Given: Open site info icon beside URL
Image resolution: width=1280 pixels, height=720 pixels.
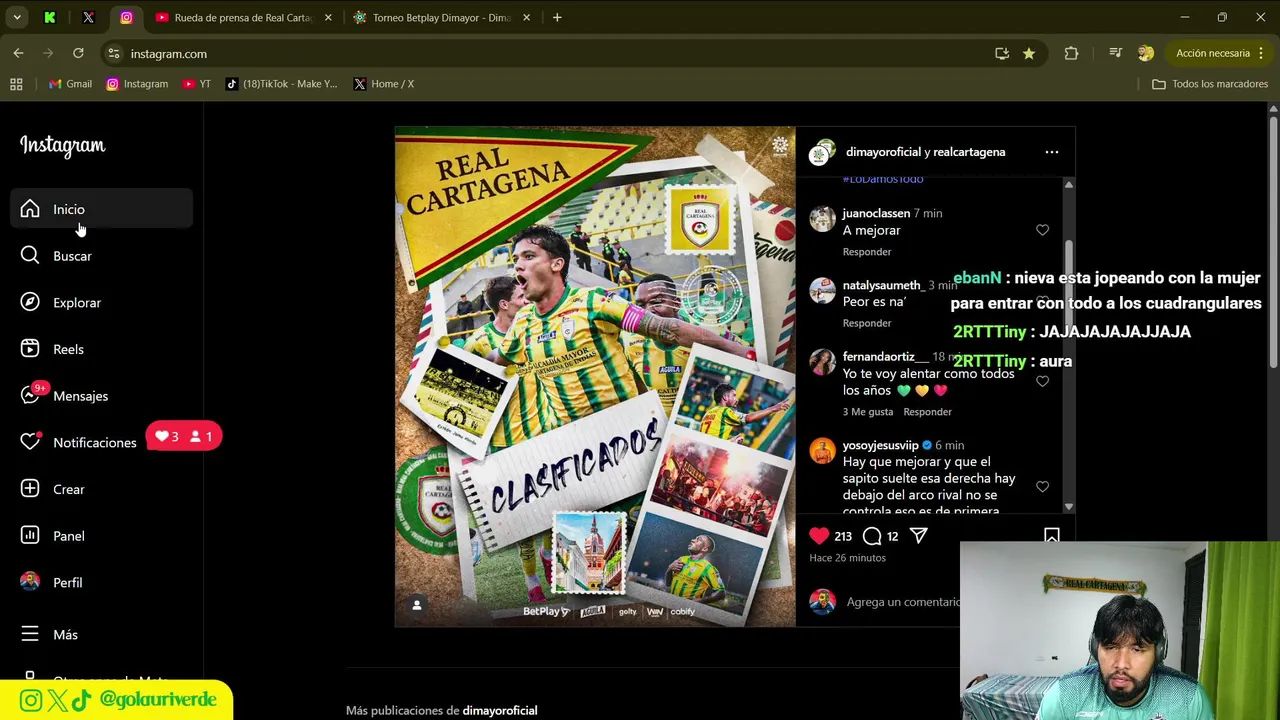Looking at the screenshot, I should pos(114,54).
